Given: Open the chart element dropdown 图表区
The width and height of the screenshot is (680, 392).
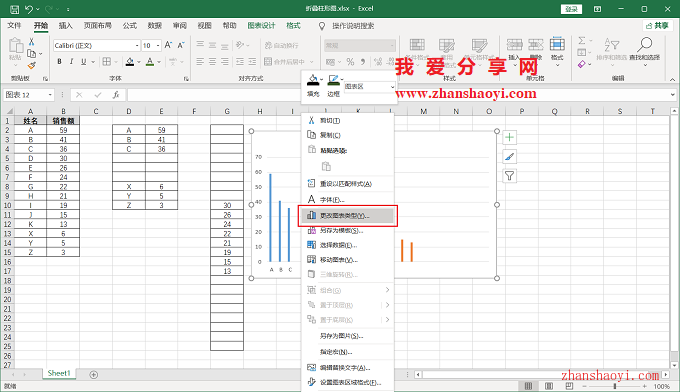Looking at the screenshot, I should (370, 87).
